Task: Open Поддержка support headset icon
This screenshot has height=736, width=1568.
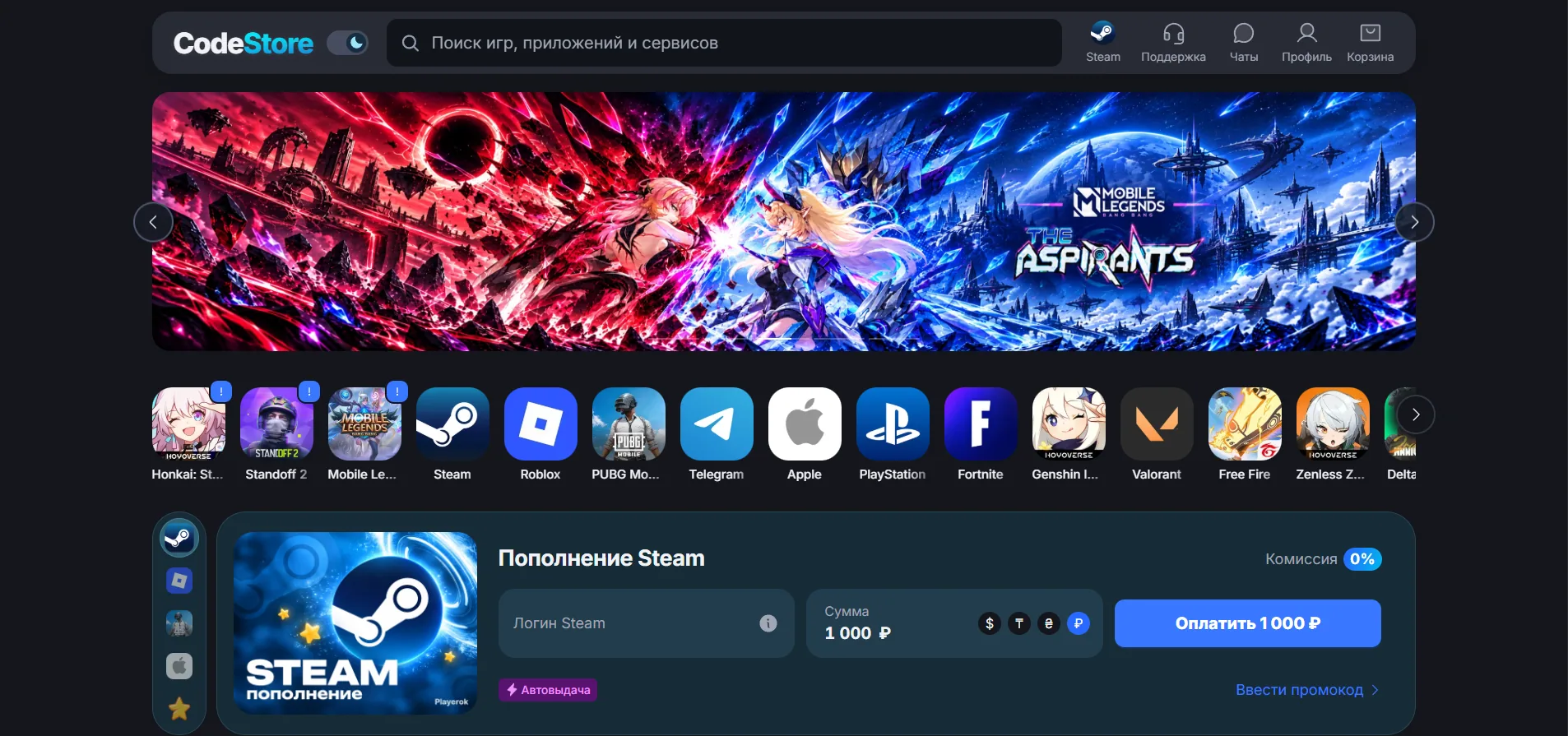Action: point(1173,43)
